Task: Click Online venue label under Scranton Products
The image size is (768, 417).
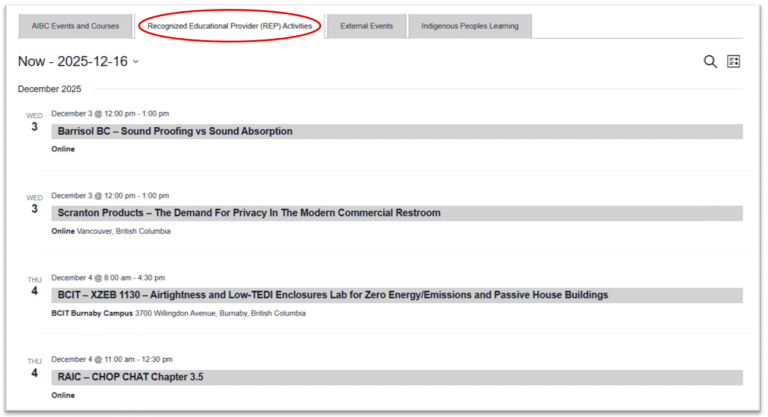Action: click(63, 231)
